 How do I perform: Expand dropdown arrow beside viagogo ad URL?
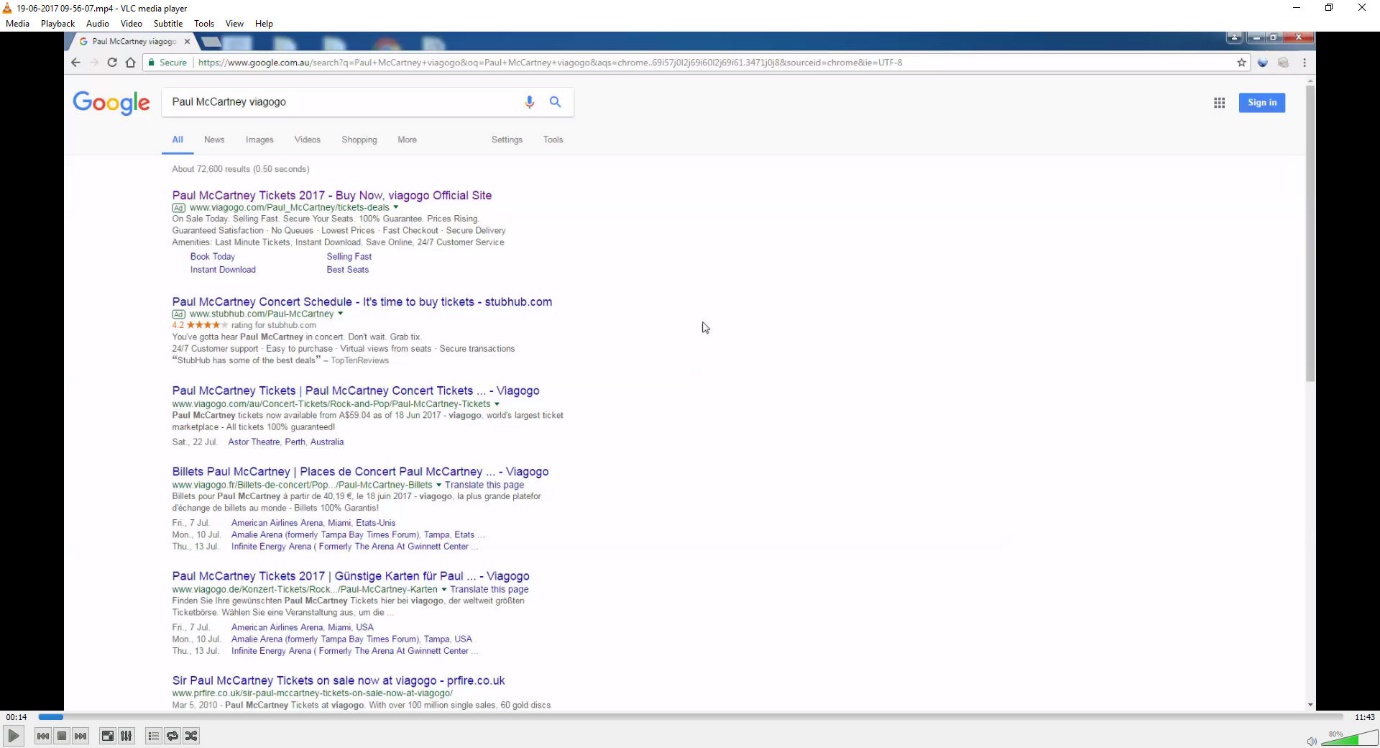tap(396, 208)
